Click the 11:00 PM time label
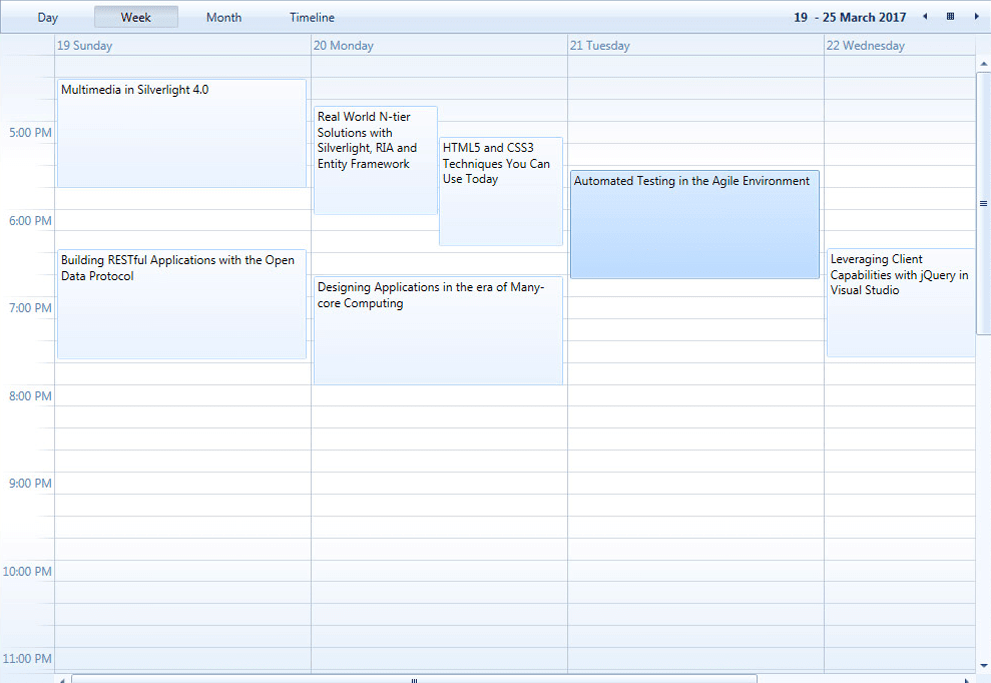 tap(27, 658)
